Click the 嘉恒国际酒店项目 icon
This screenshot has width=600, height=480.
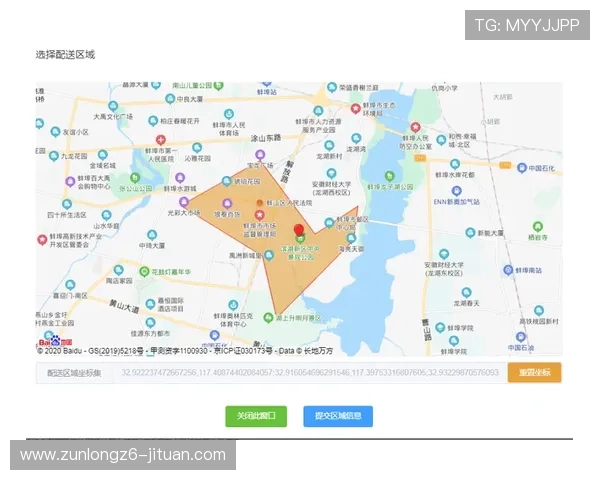coord(150,304)
